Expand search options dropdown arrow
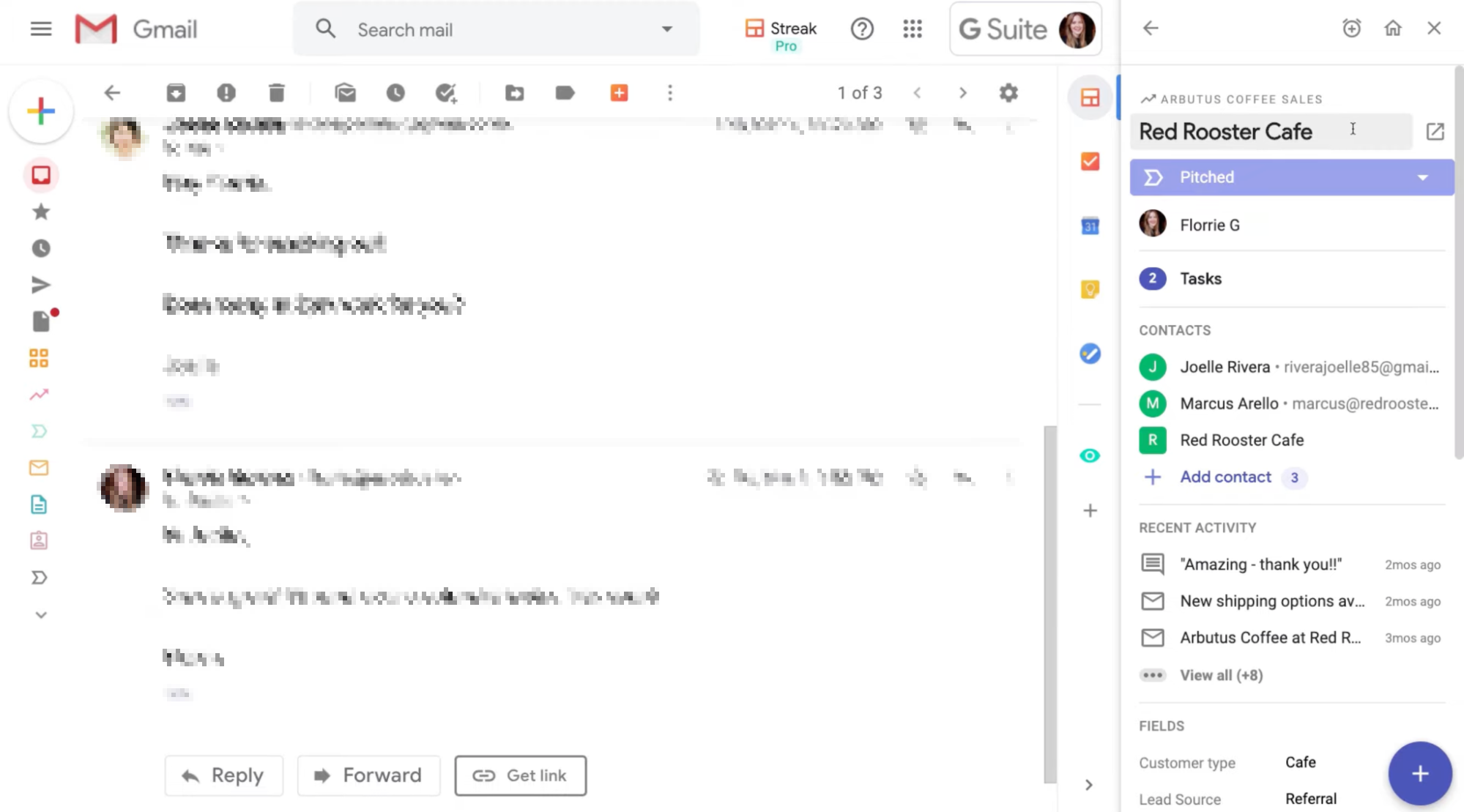Viewport: 1464px width, 812px height. tap(666, 29)
